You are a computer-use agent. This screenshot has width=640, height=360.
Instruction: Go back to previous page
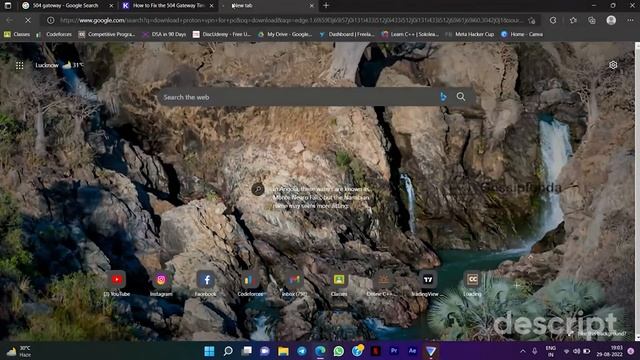9,20
